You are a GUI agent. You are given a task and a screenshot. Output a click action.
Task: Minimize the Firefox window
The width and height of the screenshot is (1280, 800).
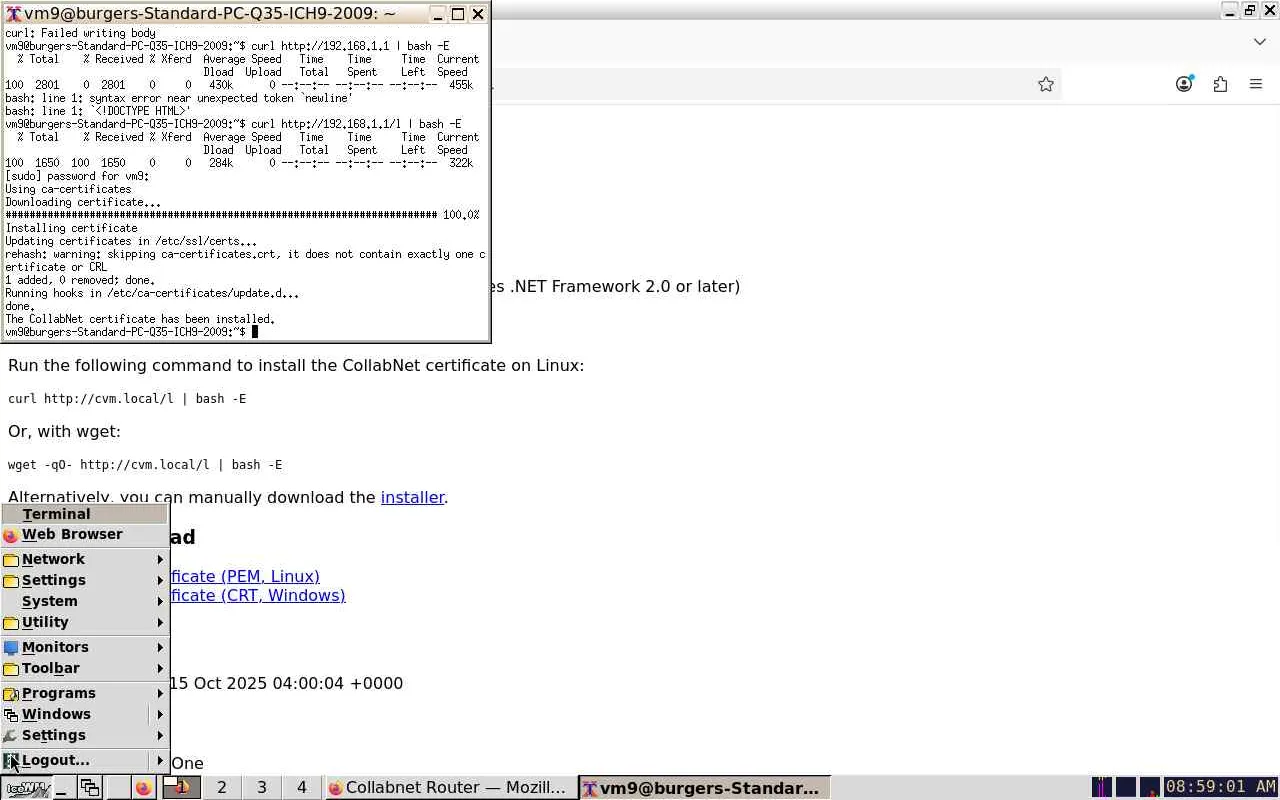[x=1230, y=11]
